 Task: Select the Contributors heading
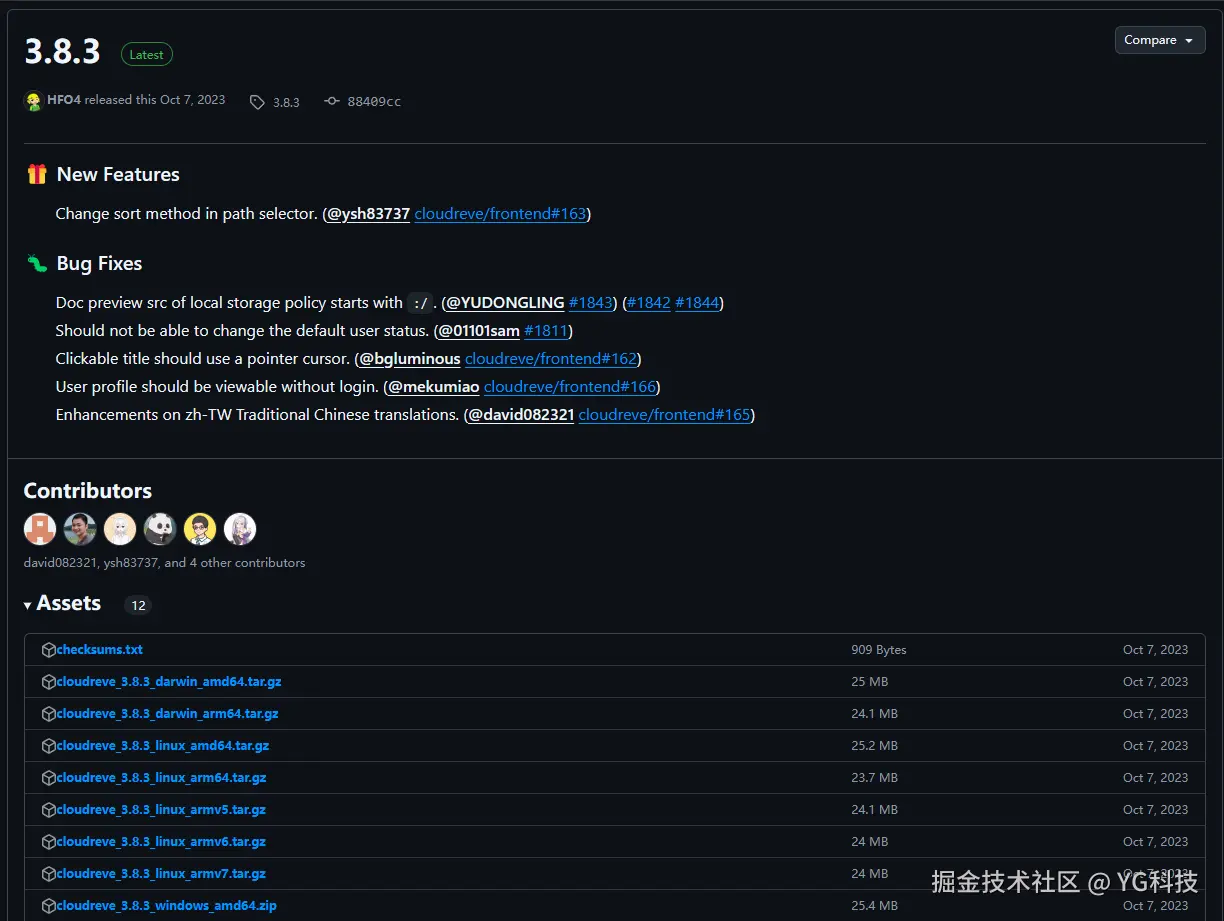pyautogui.click(x=88, y=491)
